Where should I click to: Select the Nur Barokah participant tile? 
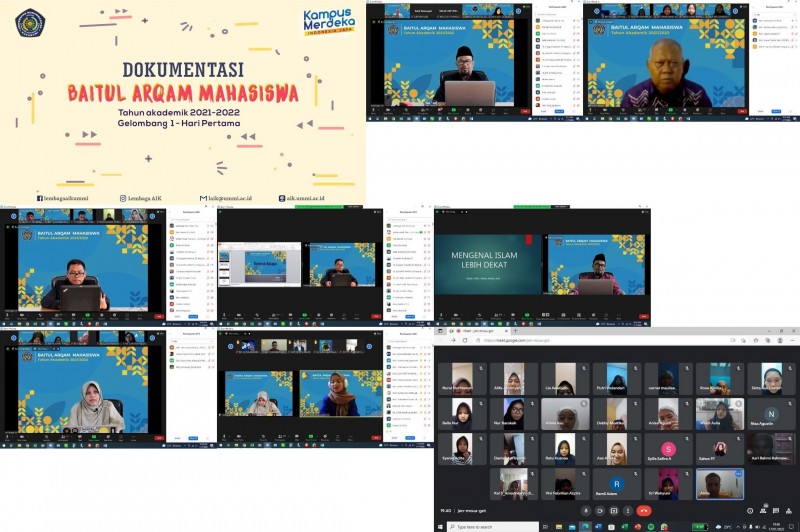[x=513, y=414]
